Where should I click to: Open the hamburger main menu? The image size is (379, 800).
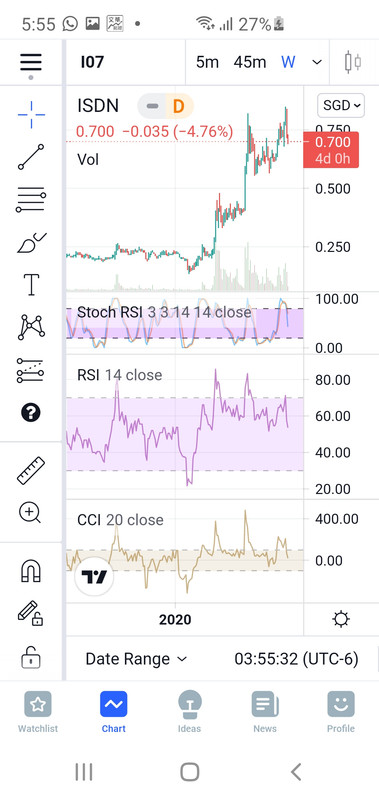pyautogui.click(x=31, y=62)
